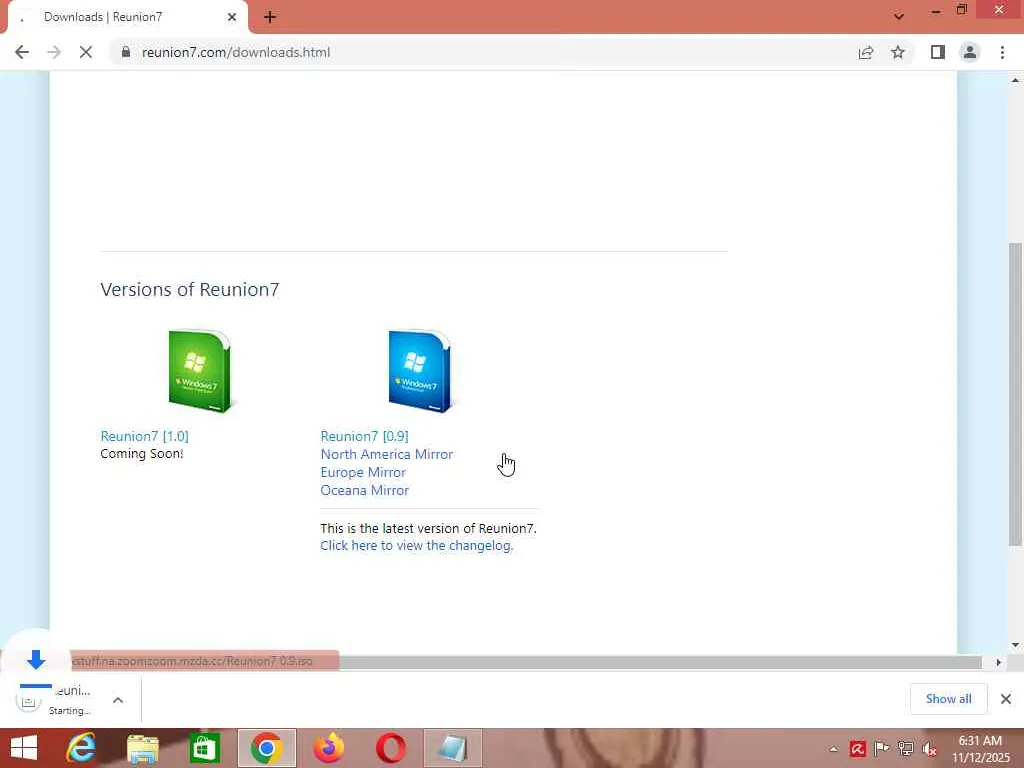This screenshot has width=1024, height=768.
Task: Open the notepad-like app in taskbar
Action: pyautogui.click(x=453, y=748)
